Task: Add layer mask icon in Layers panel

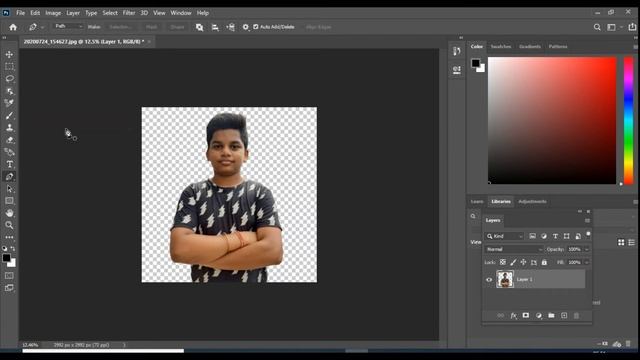Action: pos(526,316)
